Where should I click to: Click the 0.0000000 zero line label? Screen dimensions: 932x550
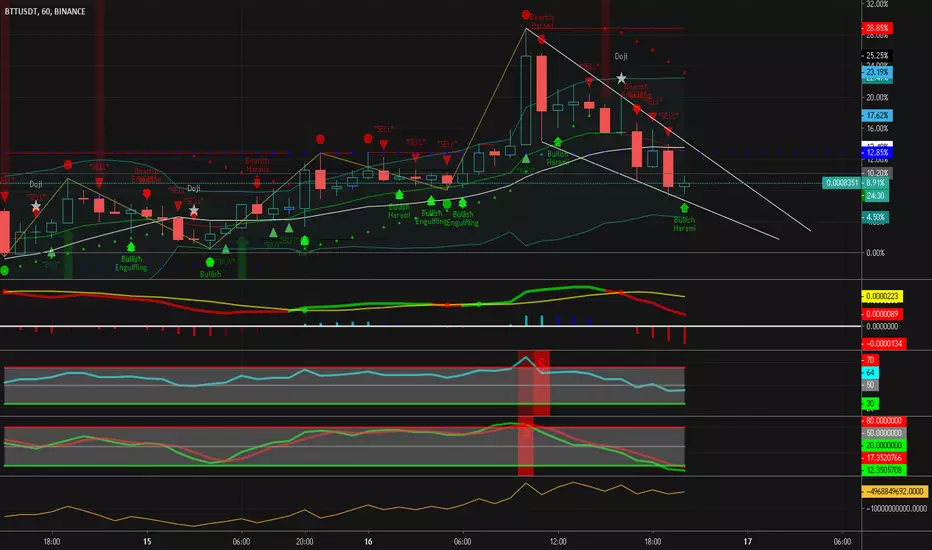[x=881, y=326]
